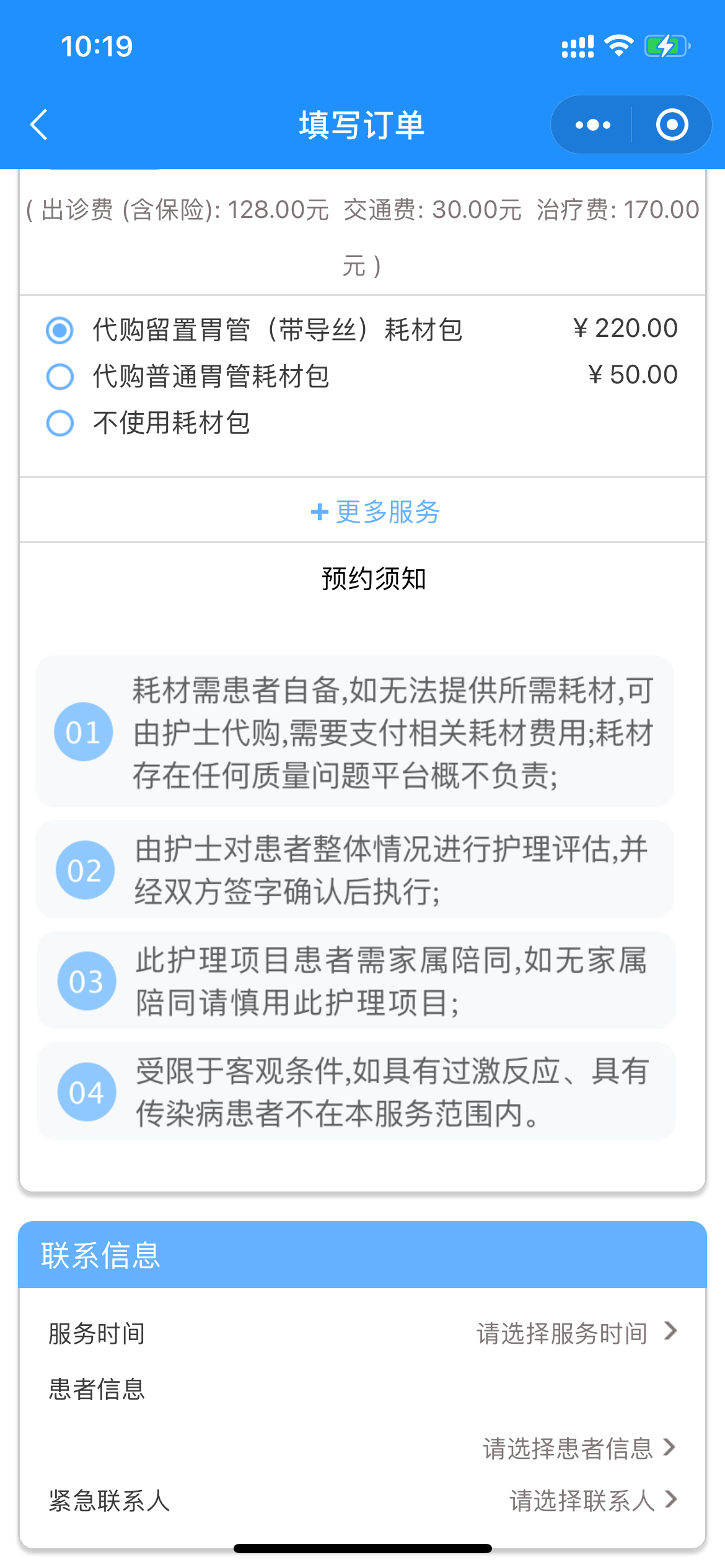Image resolution: width=725 pixels, height=1568 pixels.
Task: Select 不使用耗材包 radio option
Action: pyautogui.click(x=60, y=423)
